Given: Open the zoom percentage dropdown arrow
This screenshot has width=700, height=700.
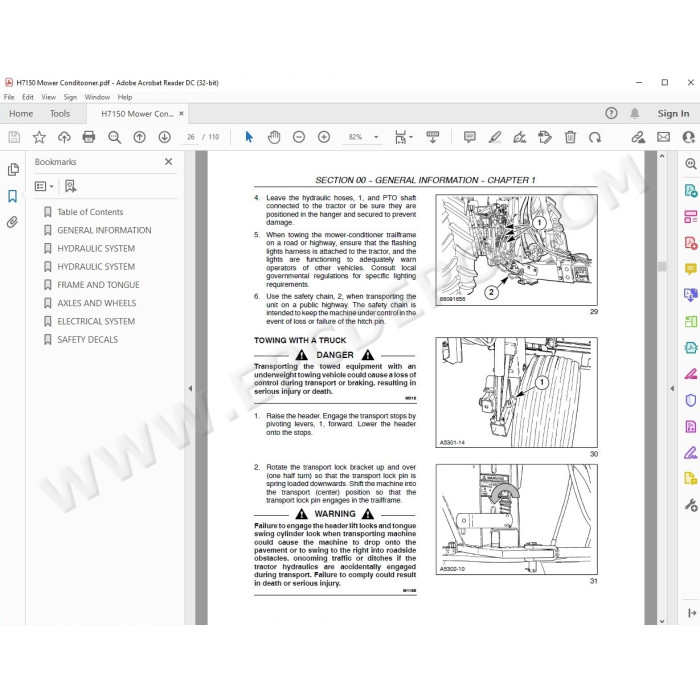Looking at the screenshot, I should point(376,137).
